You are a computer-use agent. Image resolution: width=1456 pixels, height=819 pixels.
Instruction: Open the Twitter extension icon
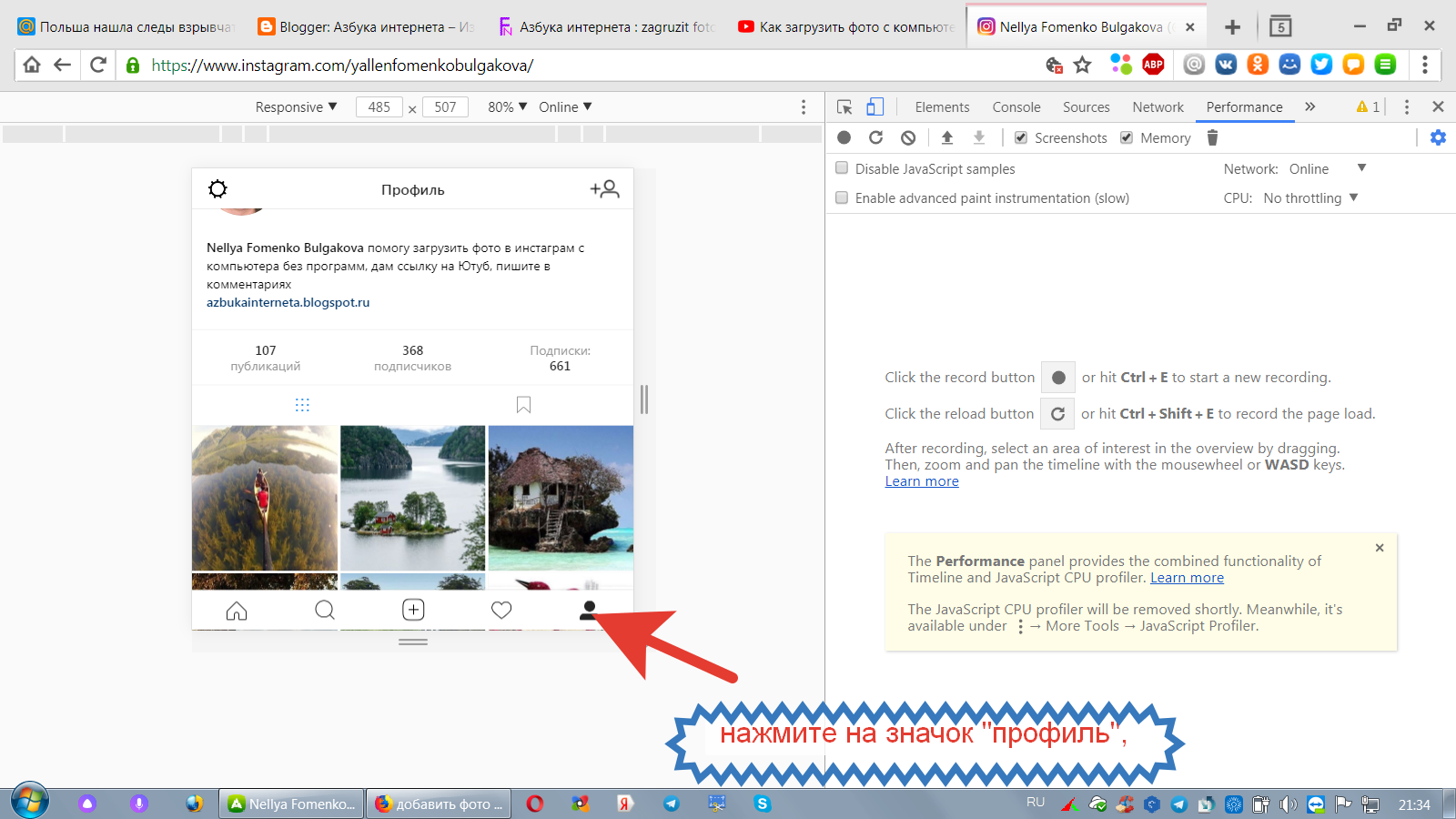pos(1321,64)
